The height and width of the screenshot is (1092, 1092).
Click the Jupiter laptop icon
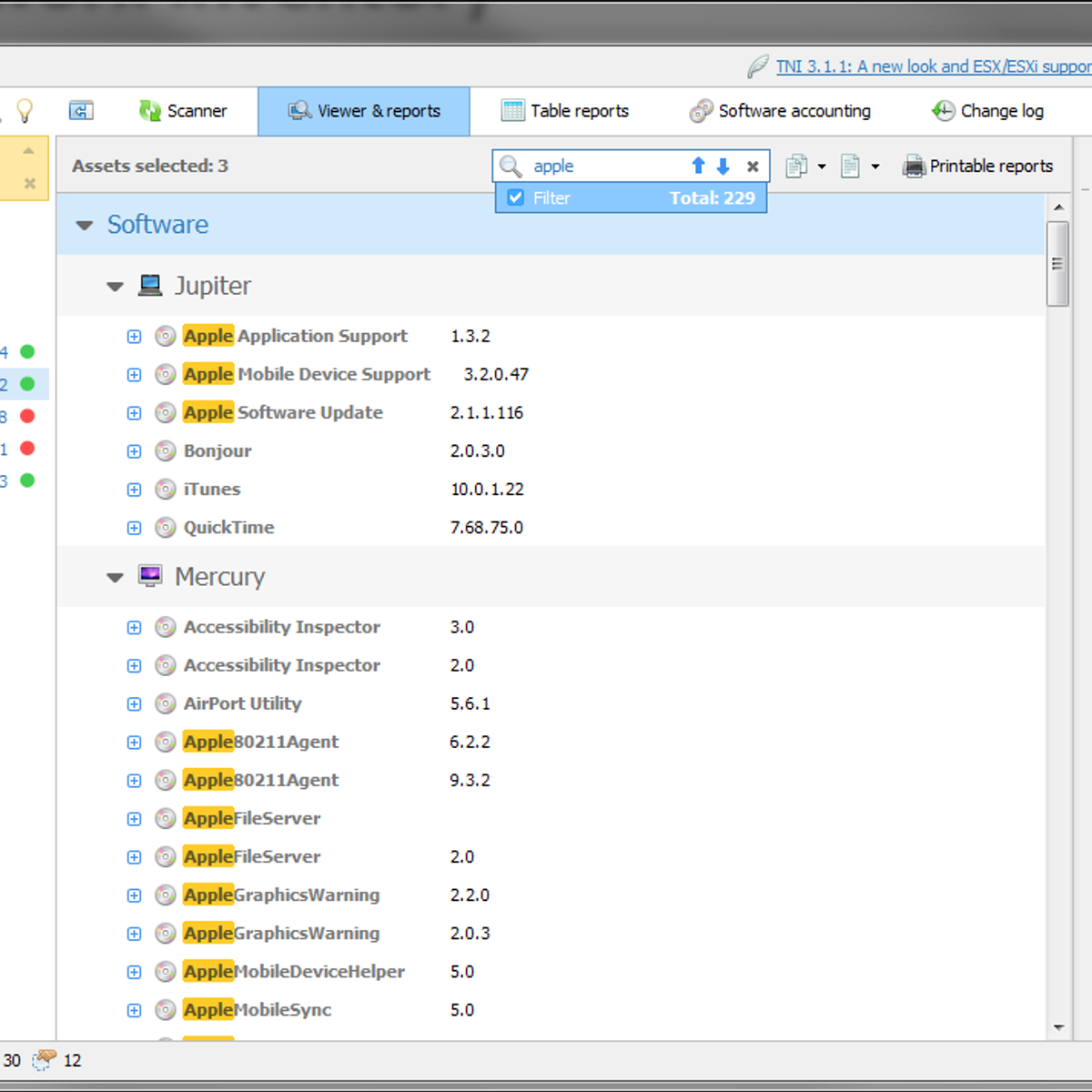point(150,285)
